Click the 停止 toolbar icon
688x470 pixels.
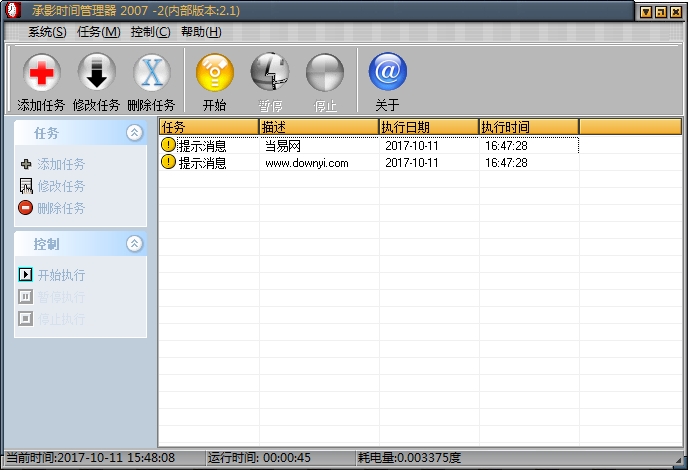325,73
